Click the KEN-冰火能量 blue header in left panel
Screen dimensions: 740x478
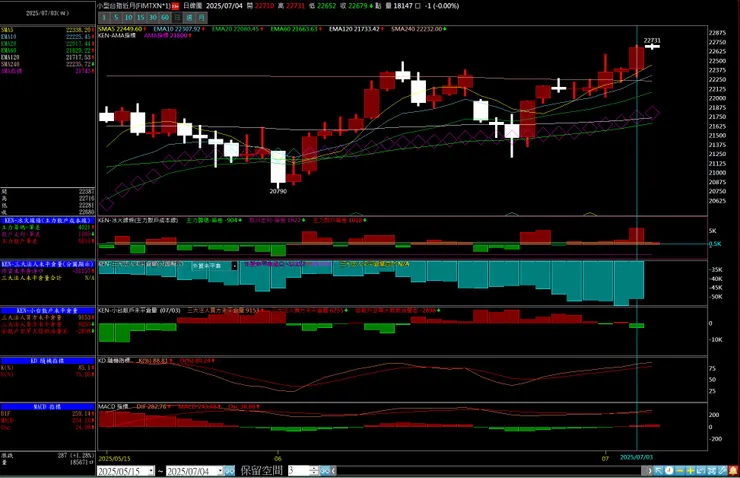click(48, 220)
